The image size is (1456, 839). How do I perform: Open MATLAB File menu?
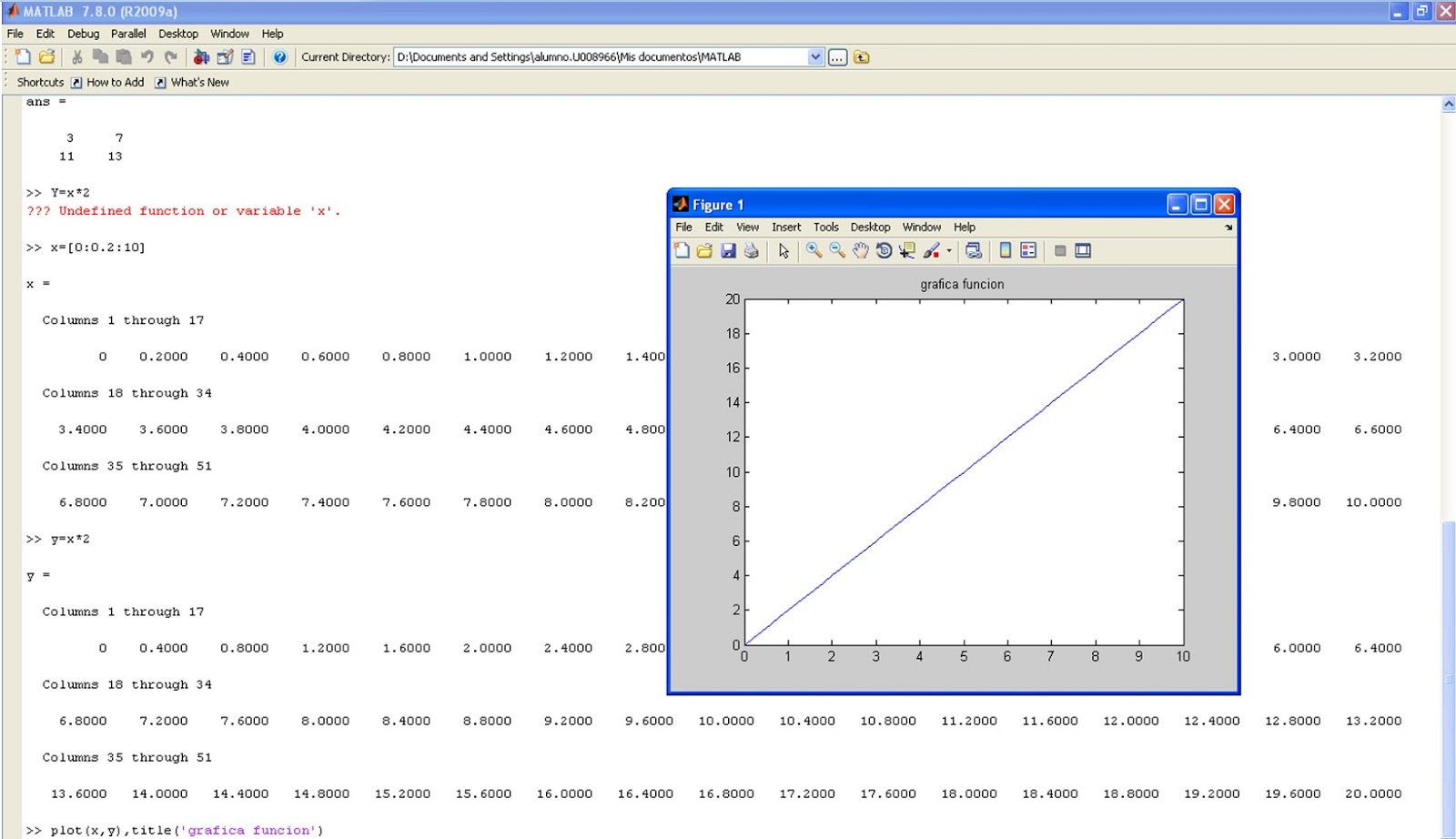coord(15,34)
